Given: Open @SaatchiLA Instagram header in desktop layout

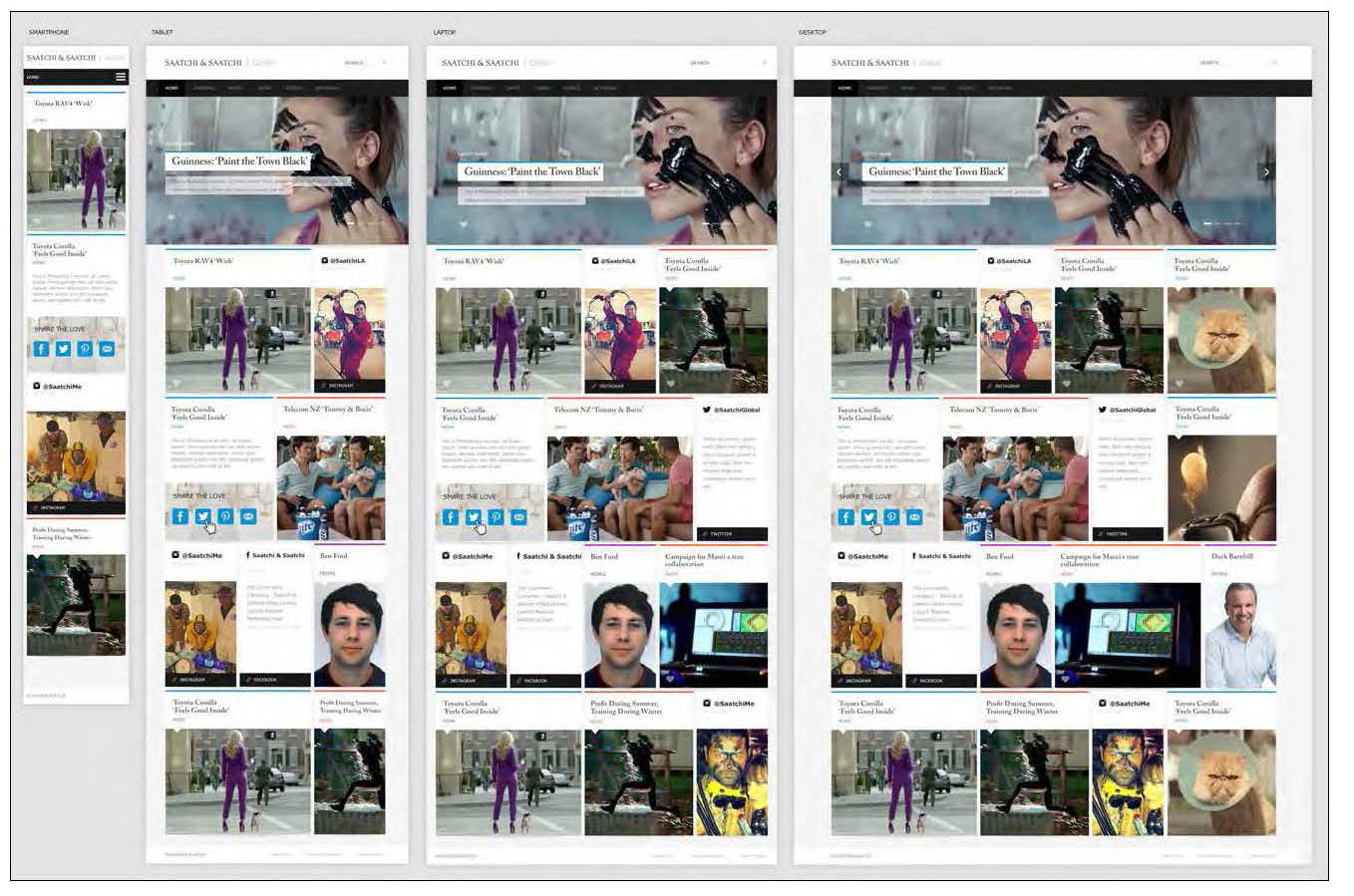Looking at the screenshot, I should coord(1010,261).
